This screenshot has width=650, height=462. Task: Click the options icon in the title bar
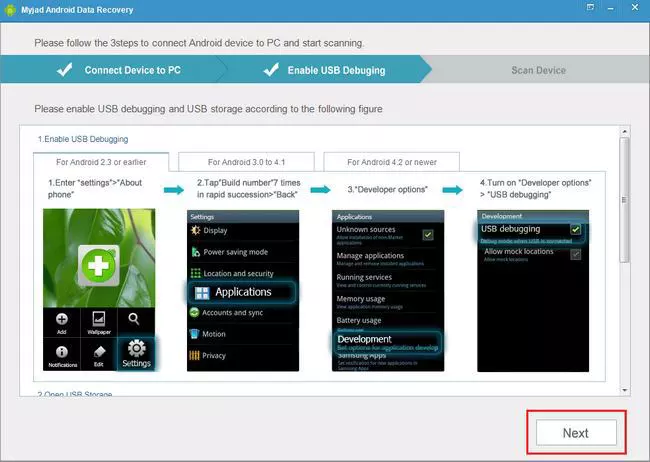point(590,7)
